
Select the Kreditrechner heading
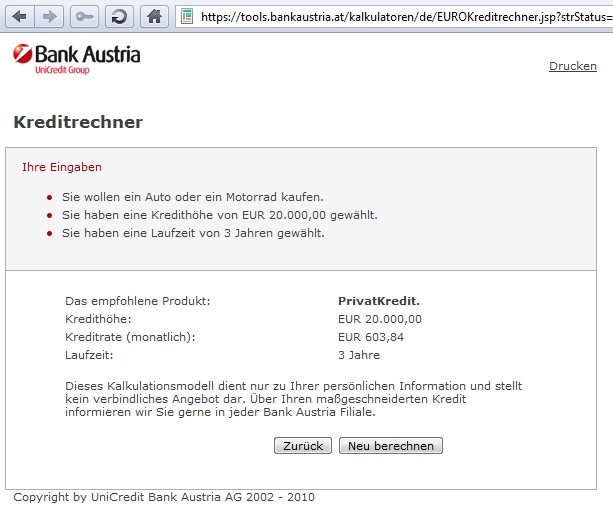[78, 122]
